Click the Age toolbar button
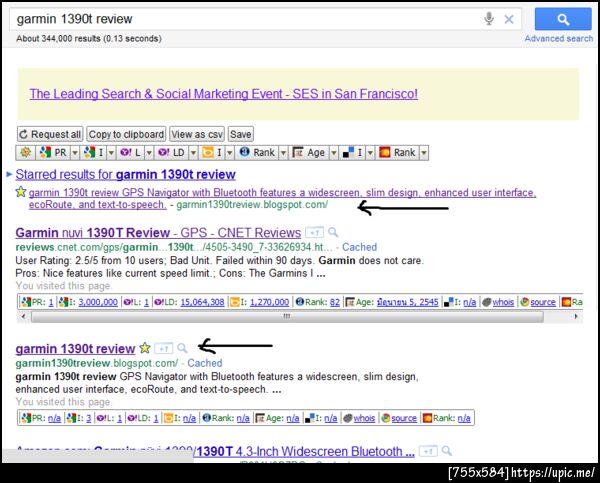Image resolution: width=600 pixels, height=483 pixels. [x=309, y=152]
